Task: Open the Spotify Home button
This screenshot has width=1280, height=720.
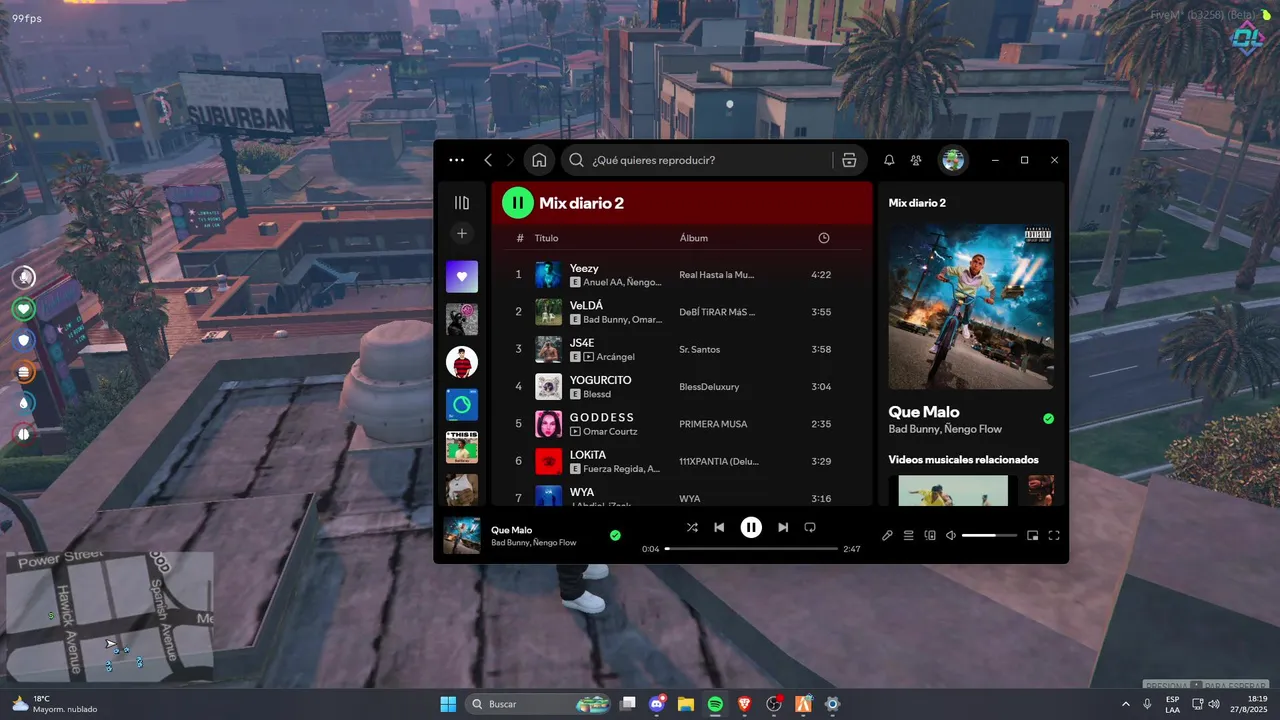Action: tap(539, 160)
